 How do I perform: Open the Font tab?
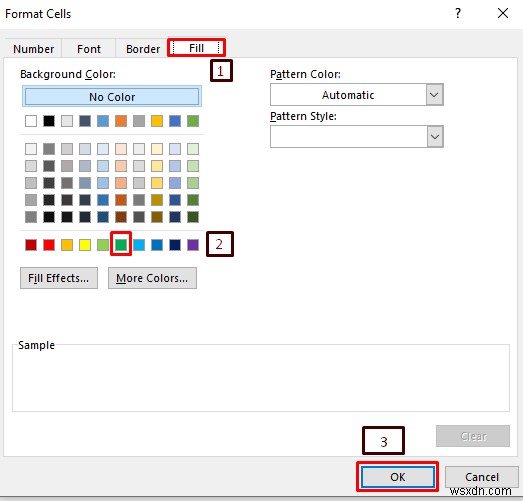89,49
